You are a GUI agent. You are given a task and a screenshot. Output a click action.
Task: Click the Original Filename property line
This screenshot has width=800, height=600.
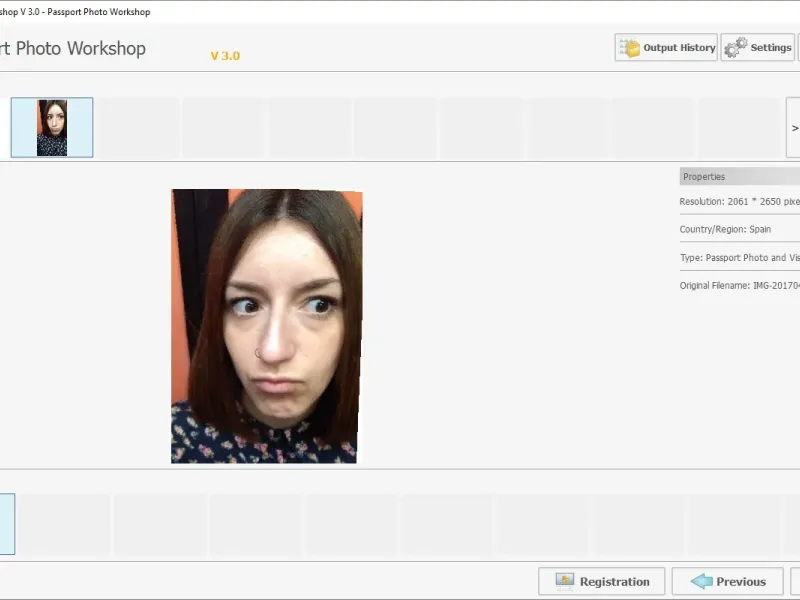[740, 285]
